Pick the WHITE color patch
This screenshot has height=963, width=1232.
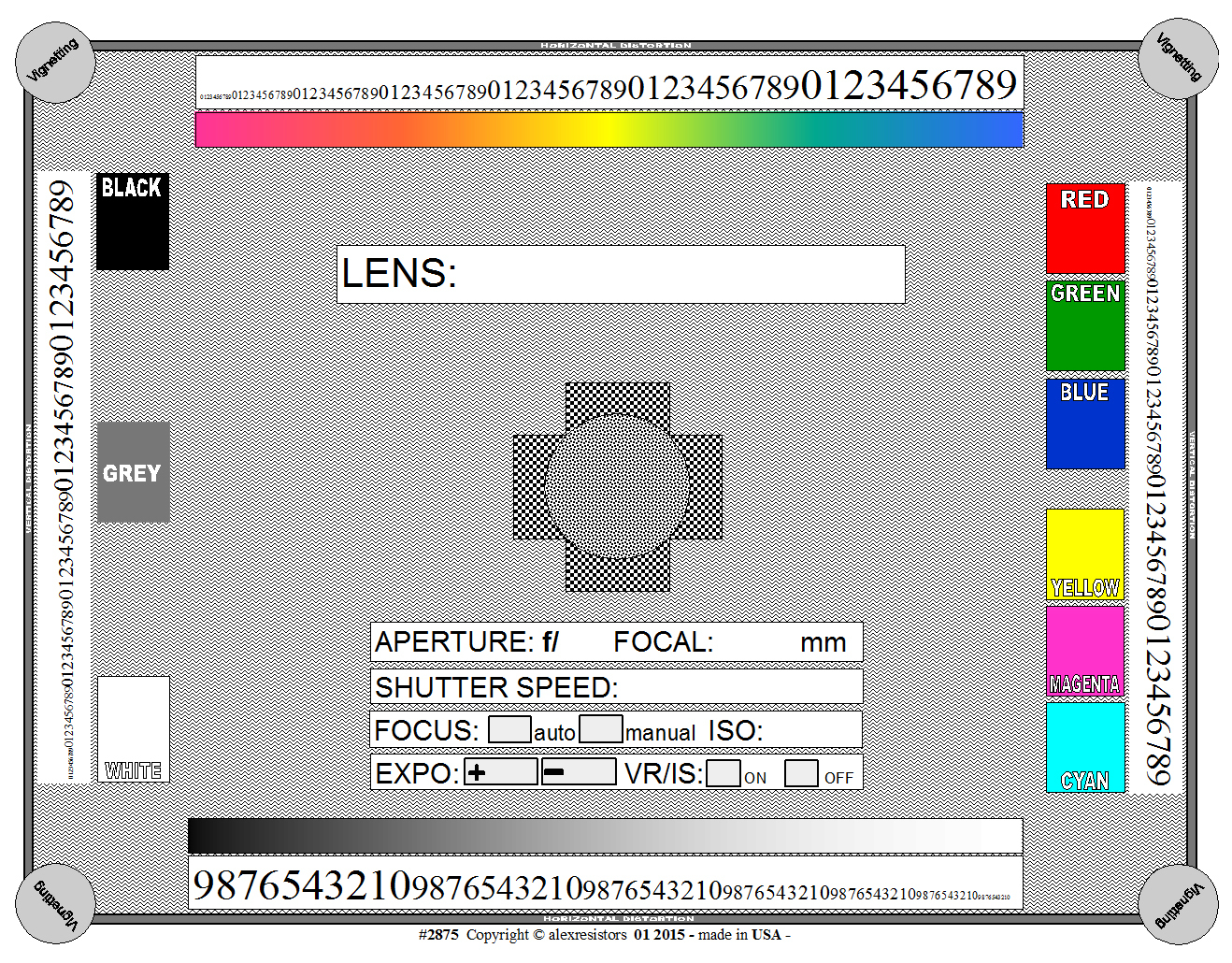(134, 729)
